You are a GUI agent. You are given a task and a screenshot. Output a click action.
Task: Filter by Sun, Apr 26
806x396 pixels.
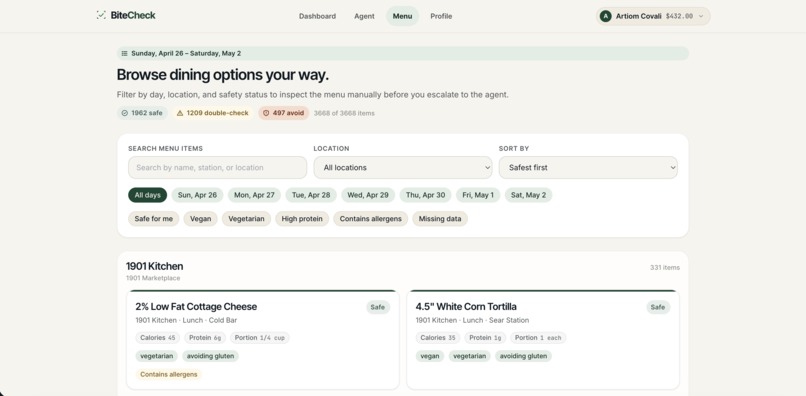pos(197,195)
